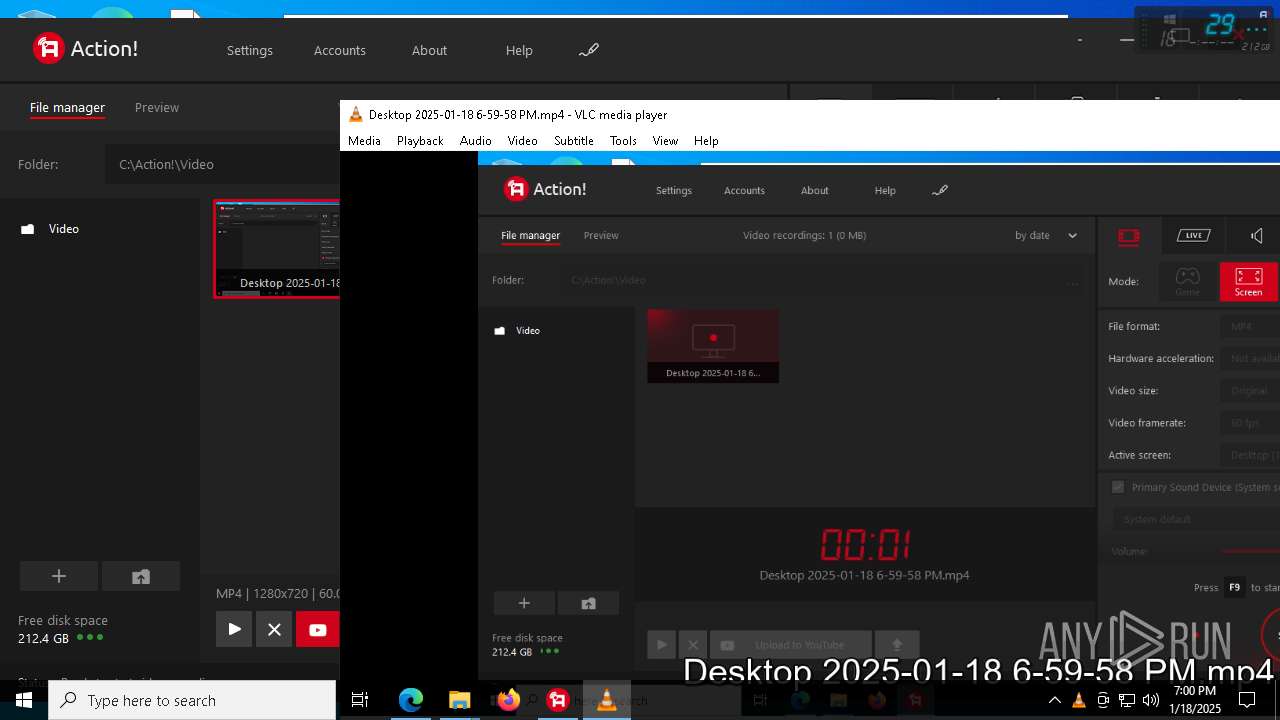Screen dimensions: 1280x720
Task: Open the VLC Subtitle menu
Action: 574,141
